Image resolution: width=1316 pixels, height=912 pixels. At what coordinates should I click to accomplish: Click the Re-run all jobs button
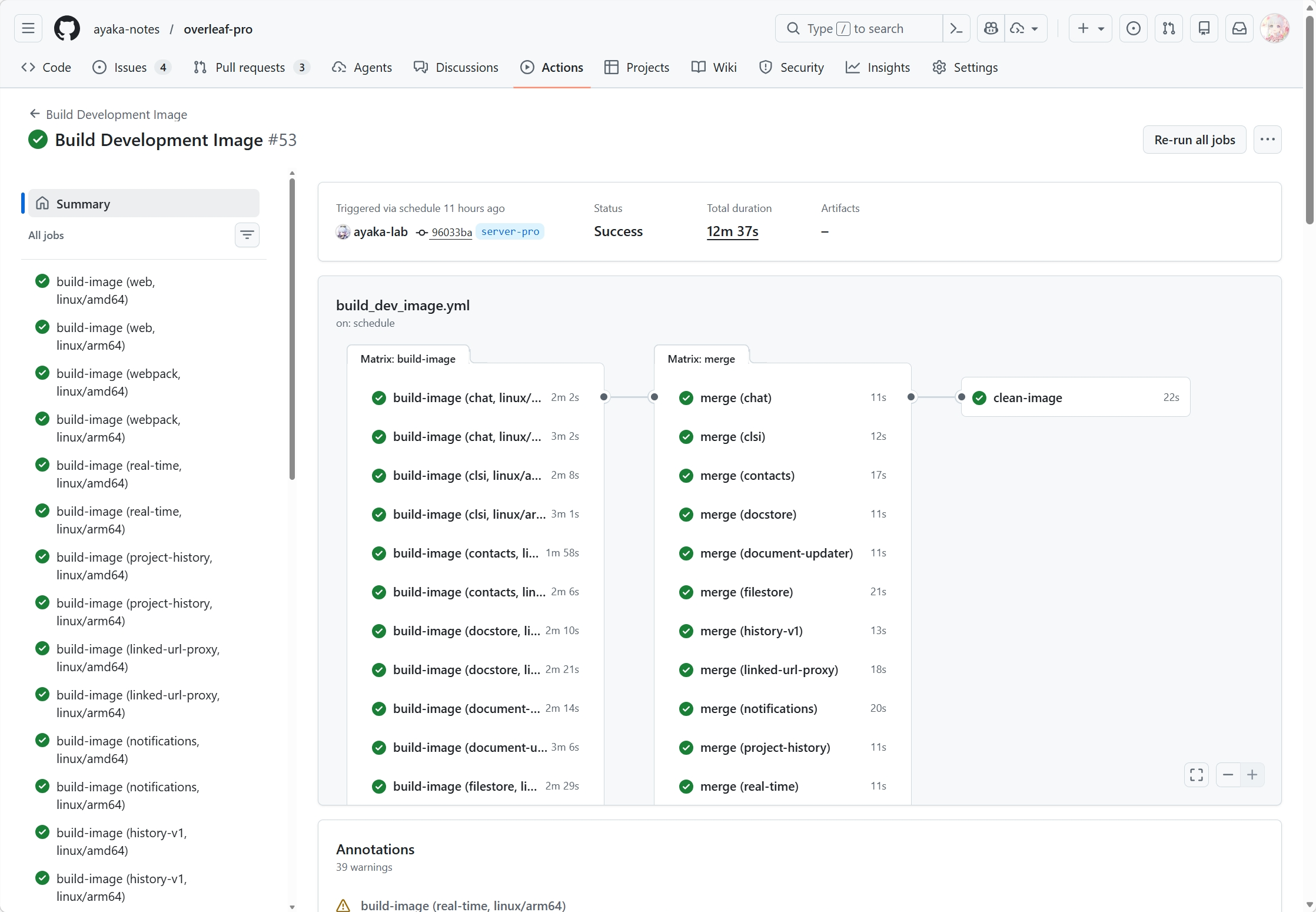click(x=1194, y=140)
